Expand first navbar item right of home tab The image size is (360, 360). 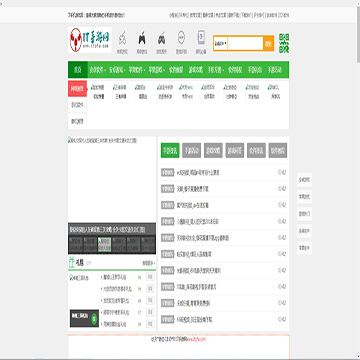[x=98, y=70]
